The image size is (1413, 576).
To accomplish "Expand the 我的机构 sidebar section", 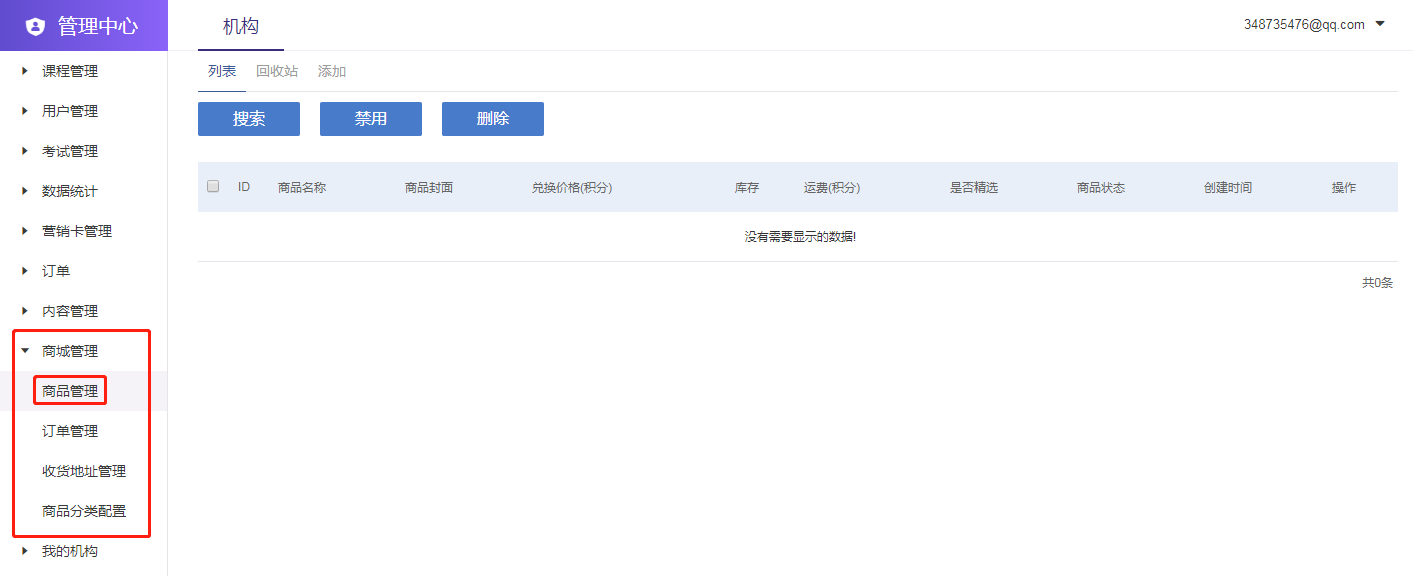I will click(x=69, y=551).
